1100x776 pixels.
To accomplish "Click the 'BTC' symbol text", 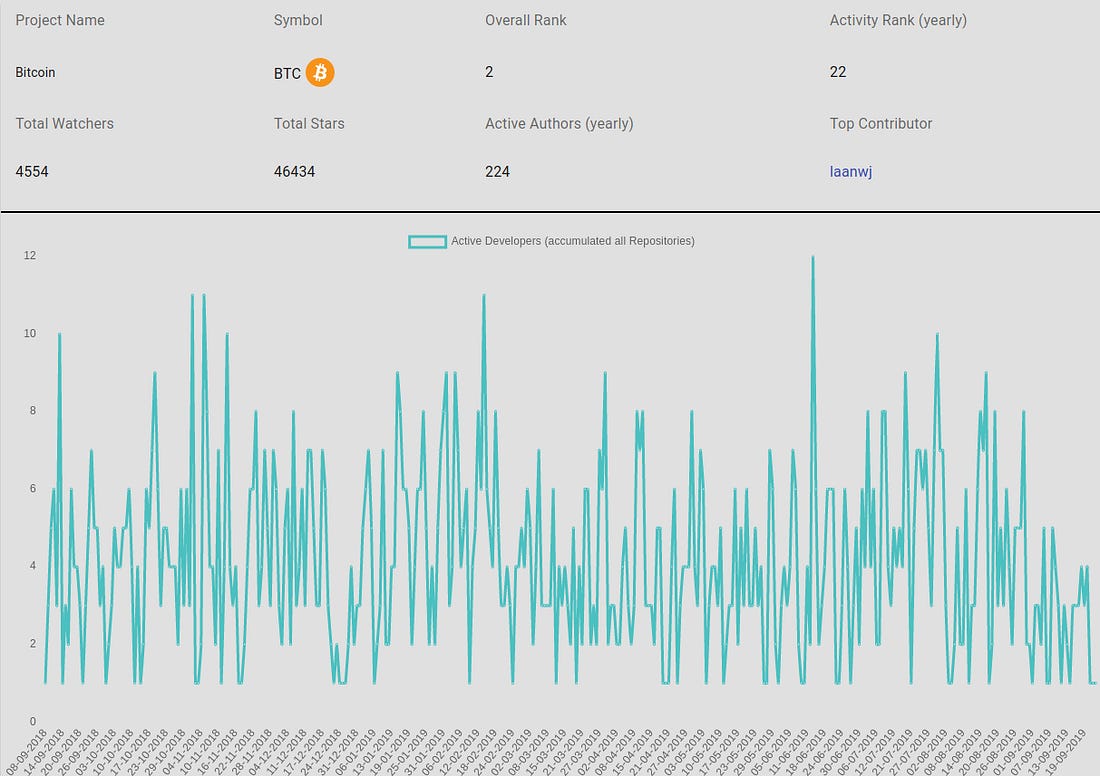I will pos(287,73).
